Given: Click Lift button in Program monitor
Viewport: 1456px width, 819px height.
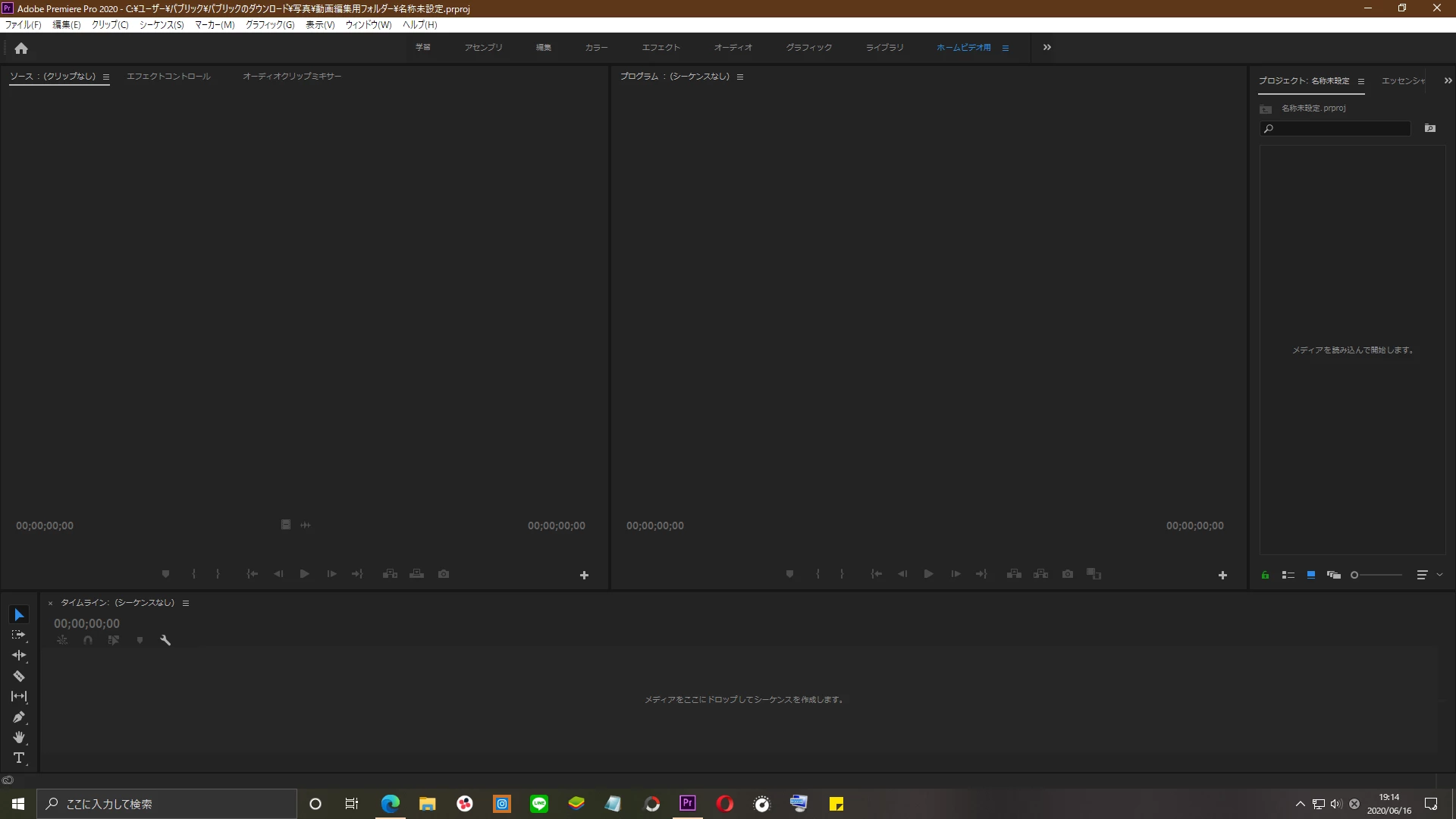Looking at the screenshot, I should [1014, 574].
